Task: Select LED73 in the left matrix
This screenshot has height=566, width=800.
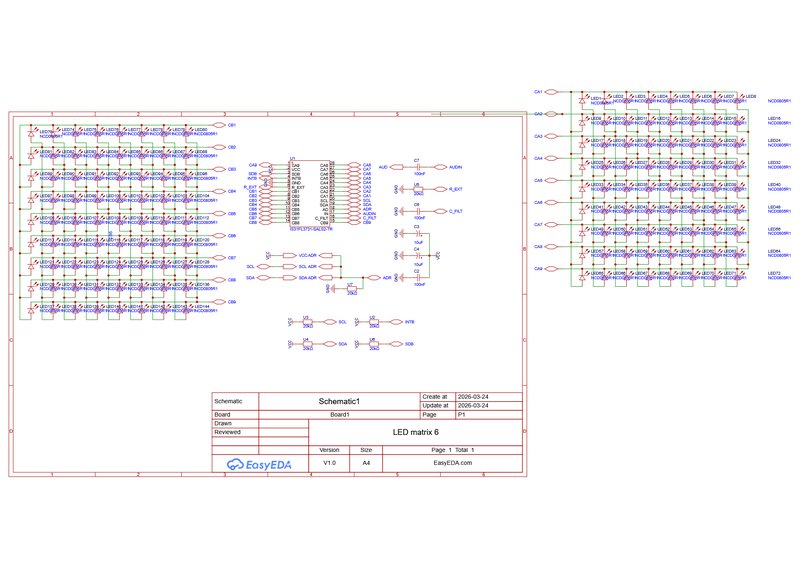Action: 31,132
